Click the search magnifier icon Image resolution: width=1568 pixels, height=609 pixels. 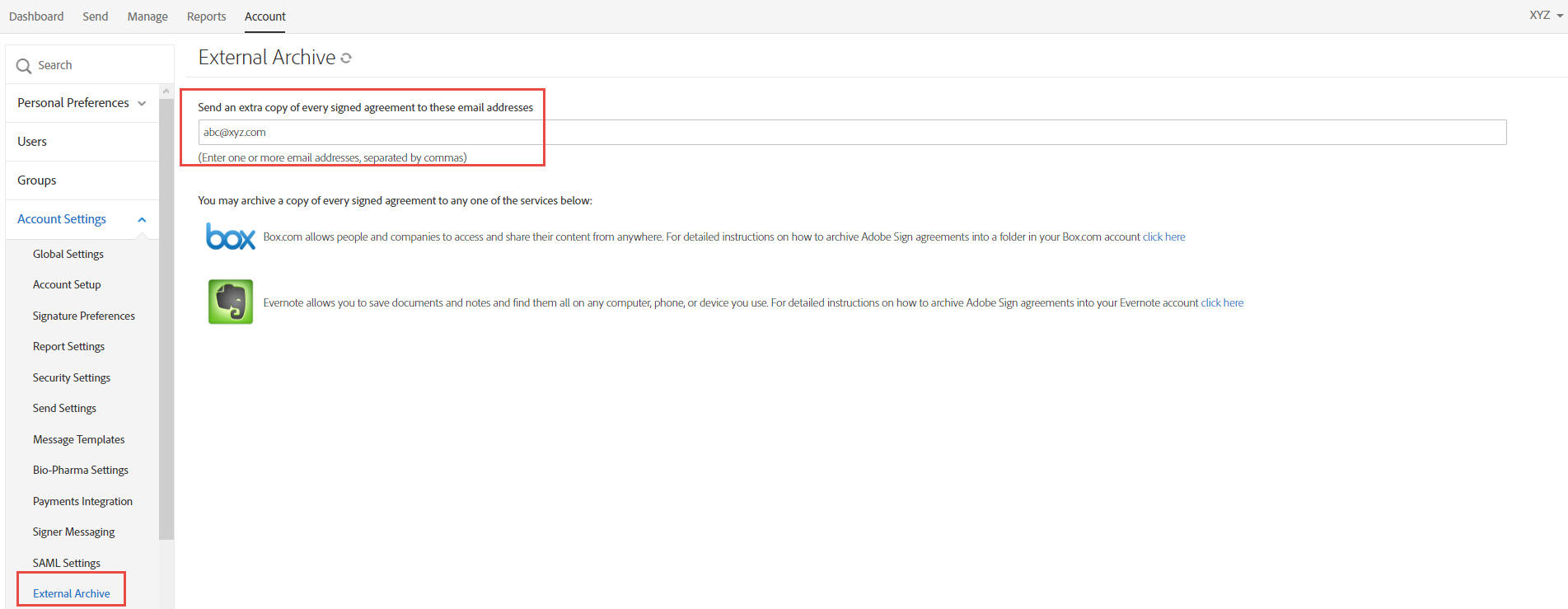[x=24, y=66]
